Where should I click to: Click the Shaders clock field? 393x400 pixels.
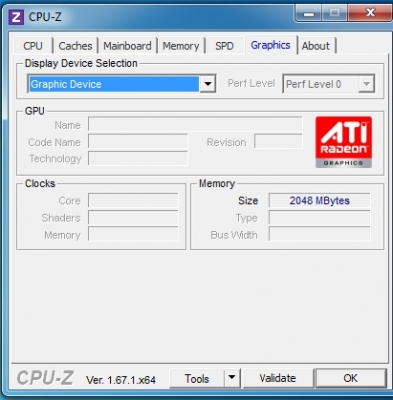pos(133,218)
